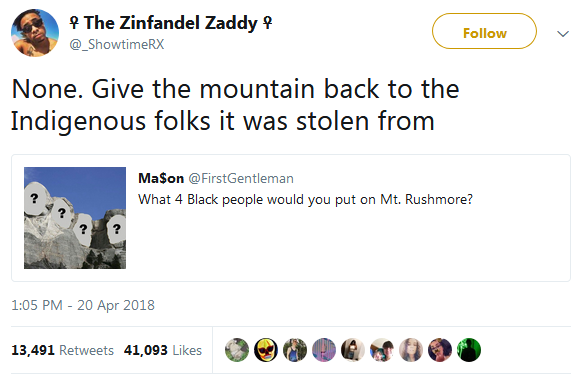
Task: Click the first liker avatar, gray-green
Action: [237, 350]
